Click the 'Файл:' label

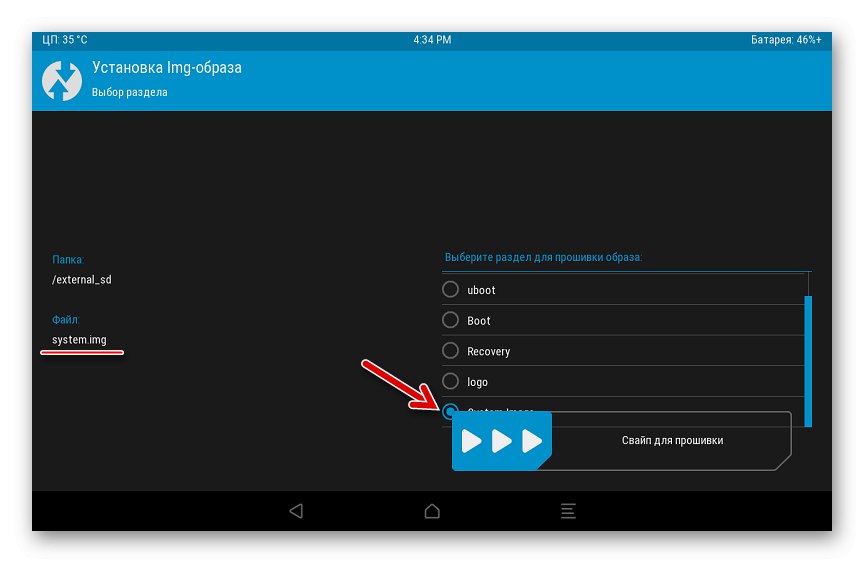[x=66, y=320]
